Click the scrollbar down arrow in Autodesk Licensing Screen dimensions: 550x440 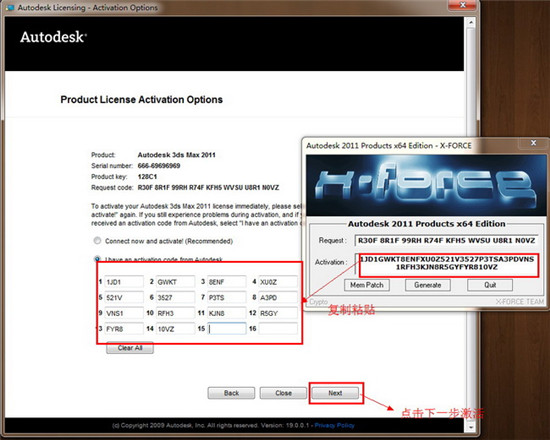coord(471,427)
